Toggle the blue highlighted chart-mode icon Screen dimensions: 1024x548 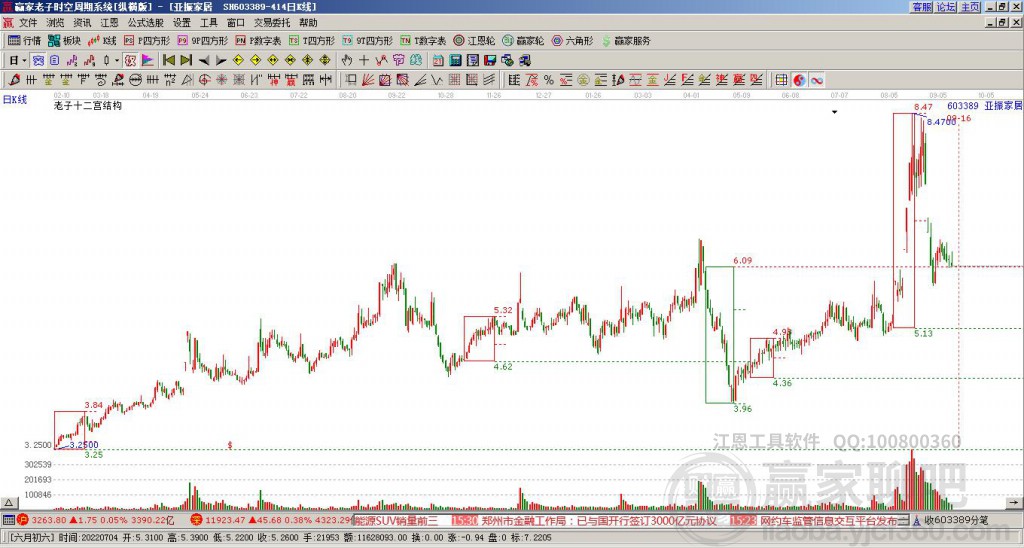coord(38,61)
